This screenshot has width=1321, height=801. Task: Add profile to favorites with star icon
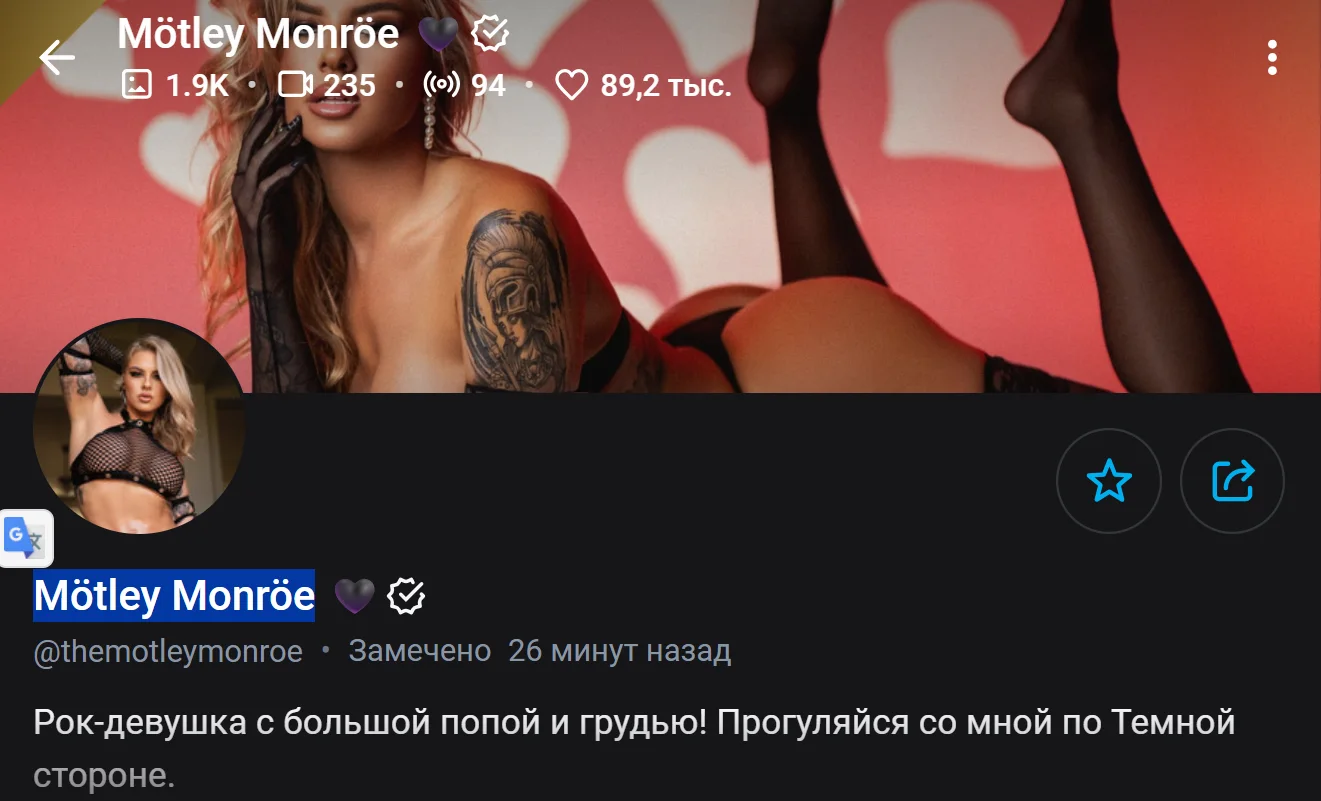point(1109,481)
